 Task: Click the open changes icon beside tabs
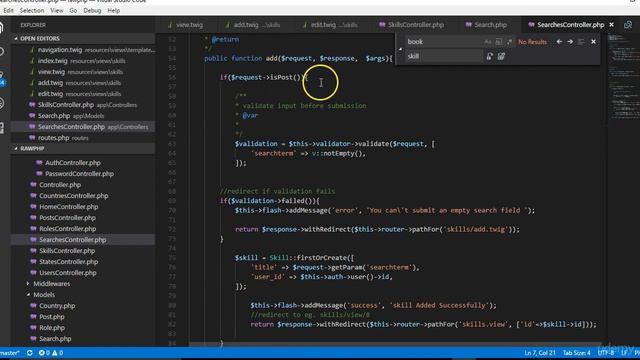pos(628,25)
